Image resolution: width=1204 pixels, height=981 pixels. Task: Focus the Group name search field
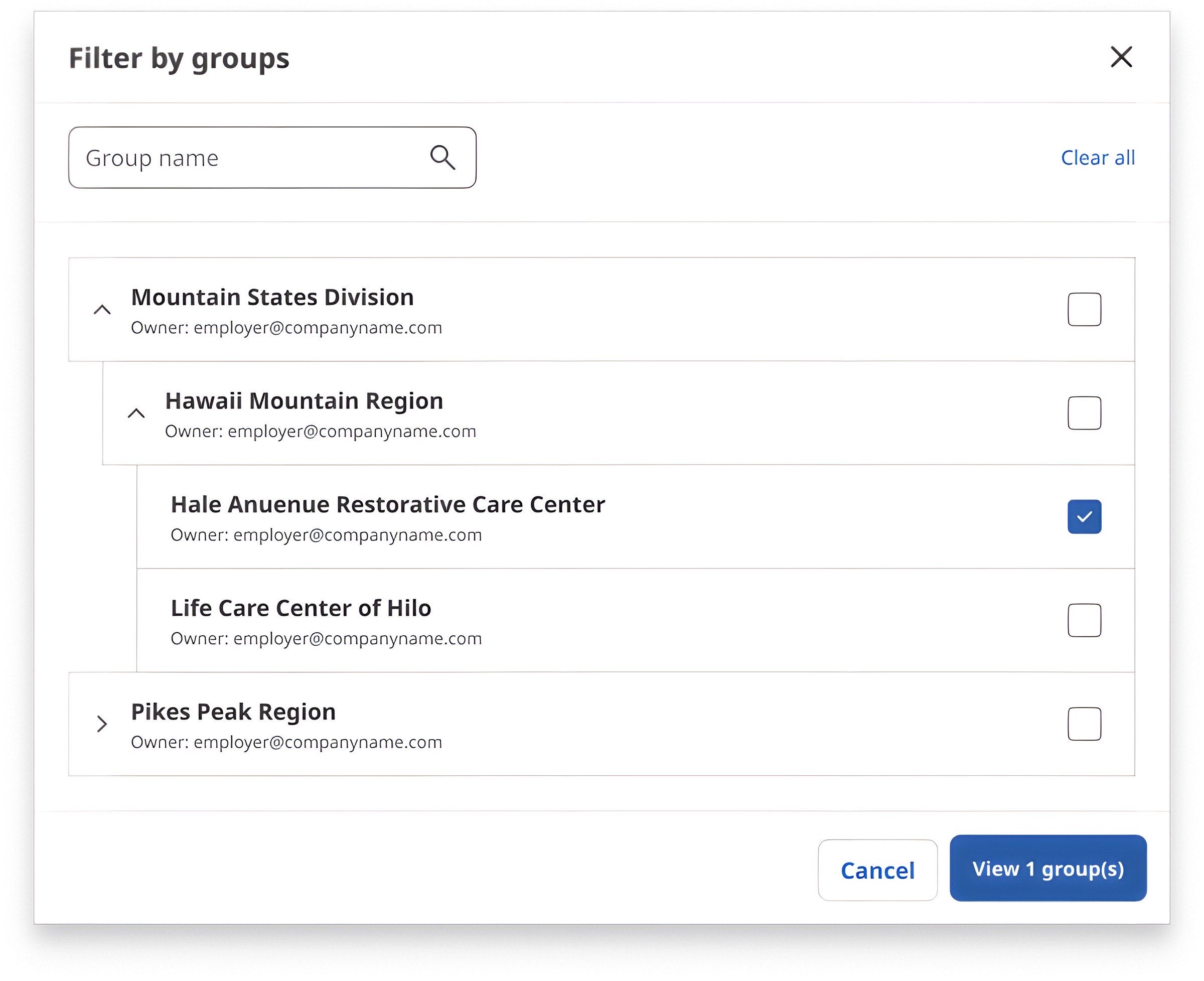click(x=272, y=158)
